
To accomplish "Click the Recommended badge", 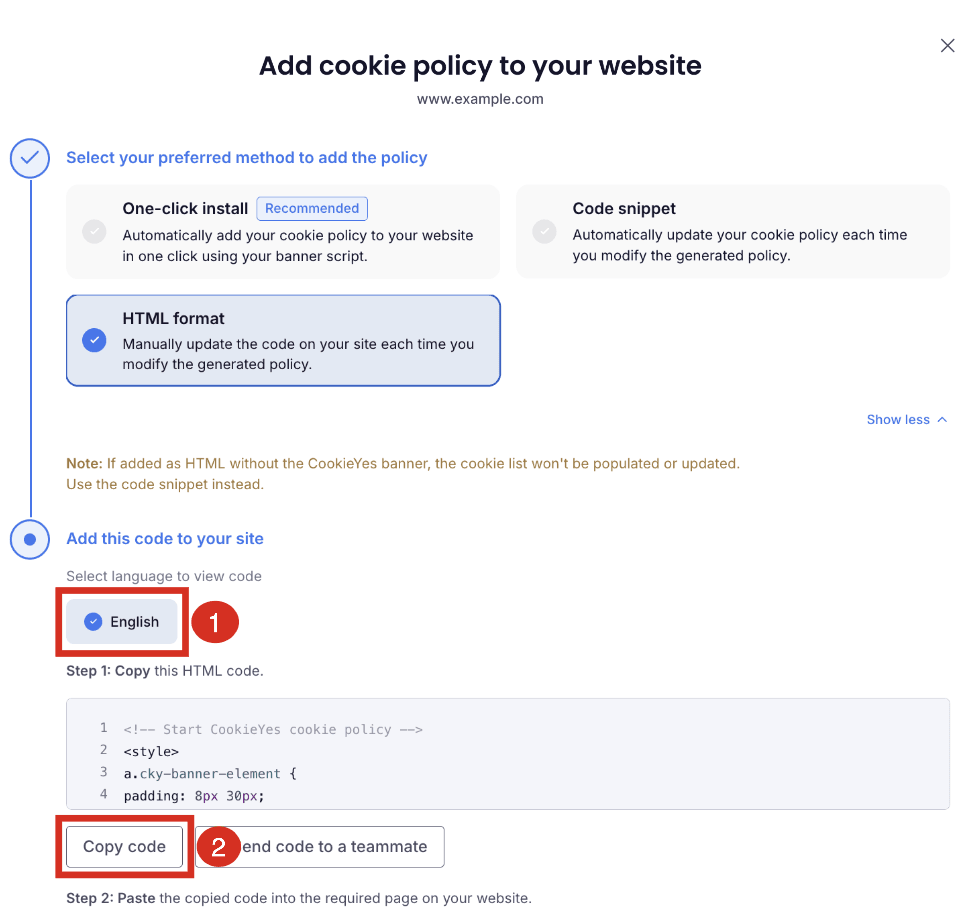I will 312,209.
